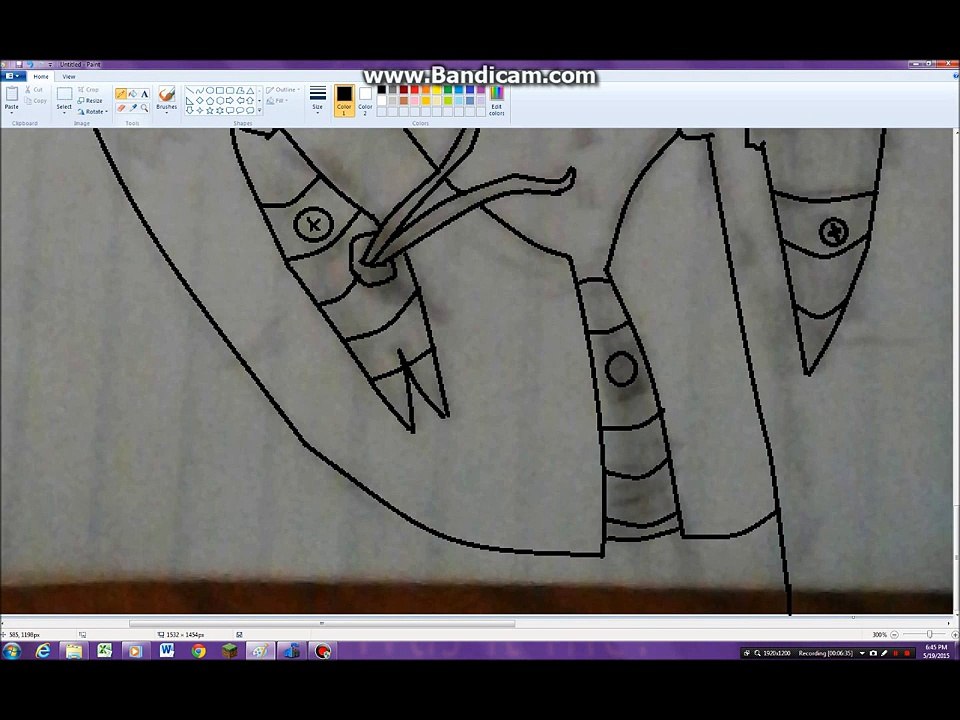Screen dimensions: 960x720
Task: Choose the Pentagon shape
Action: tap(210, 100)
